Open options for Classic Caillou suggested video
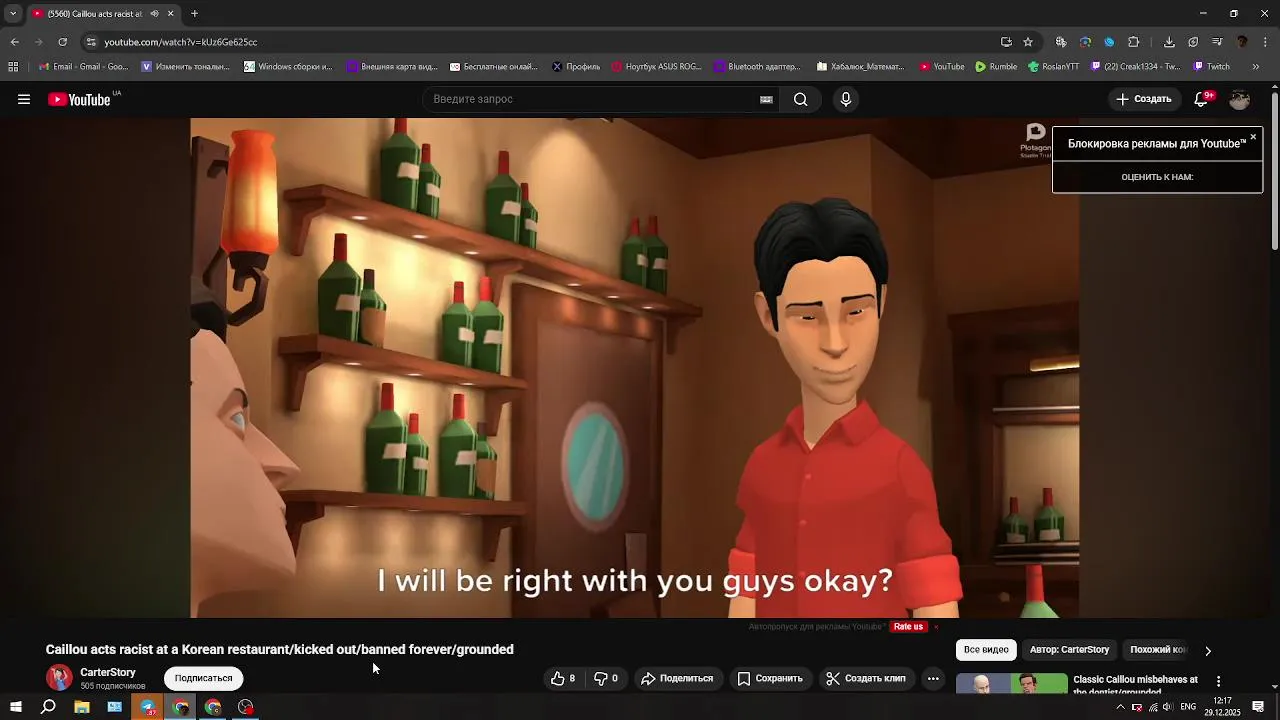Image resolution: width=1280 pixels, height=720 pixels. pyautogui.click(x=1218, y=681)
